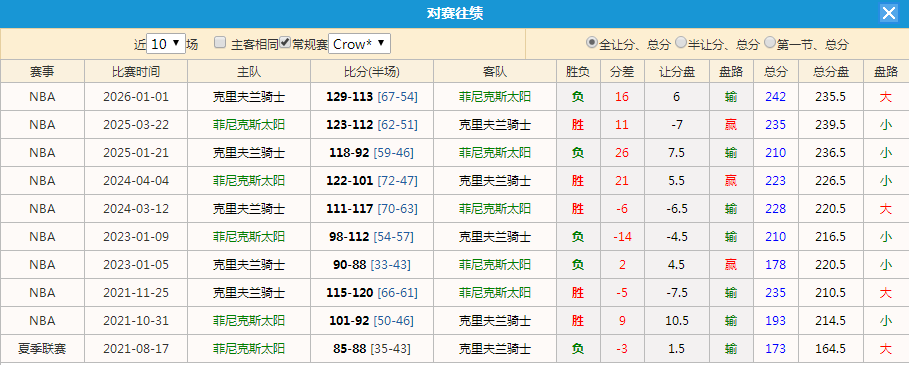This screenshot has width=909, height=365.
Task: Click handicap value 10.5 in 2021-10-31 row
Action: coord(677,320)
